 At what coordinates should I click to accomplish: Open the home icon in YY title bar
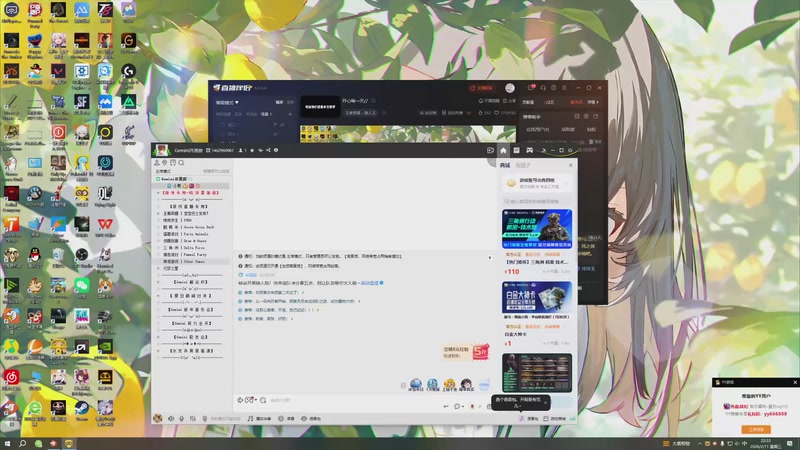(503, 151)
